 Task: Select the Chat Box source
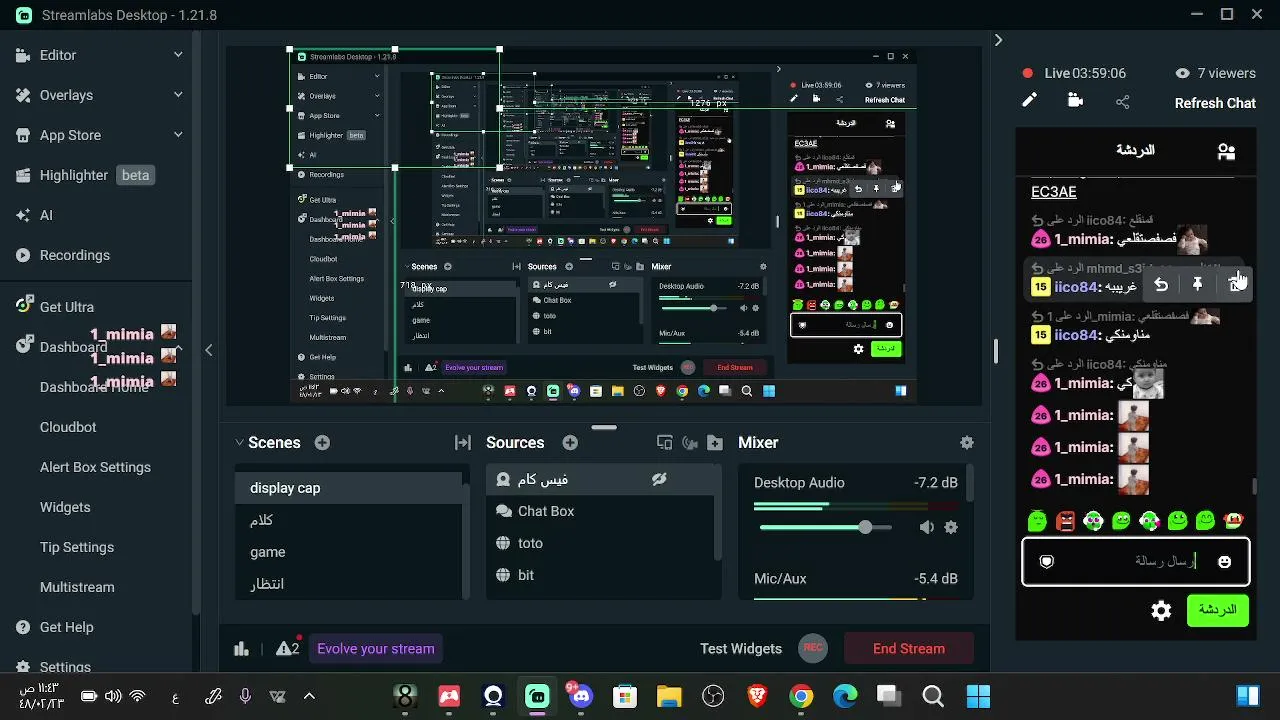pos(601,511)
